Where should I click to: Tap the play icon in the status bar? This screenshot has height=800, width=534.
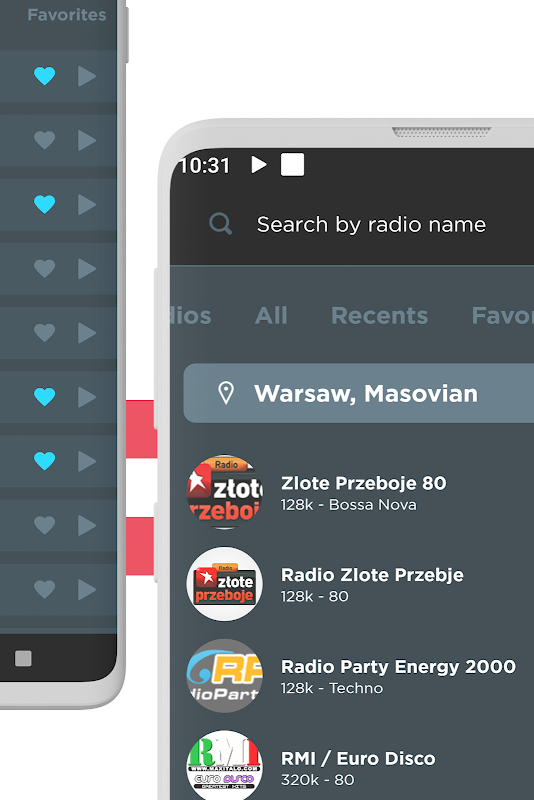point(259,164)
